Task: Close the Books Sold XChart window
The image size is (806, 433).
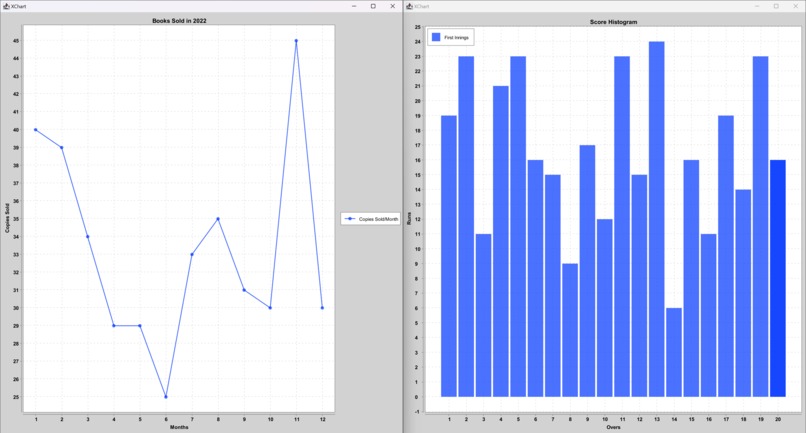Action: click(x=393, y=6)
